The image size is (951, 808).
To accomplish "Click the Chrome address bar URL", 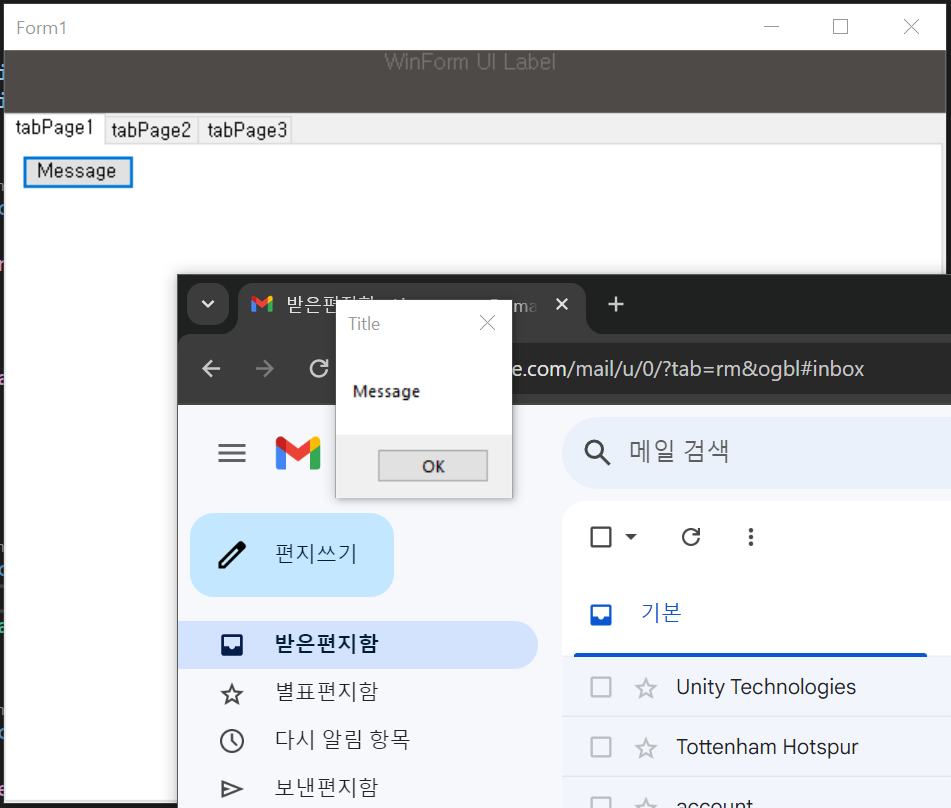I will (688, 369).
